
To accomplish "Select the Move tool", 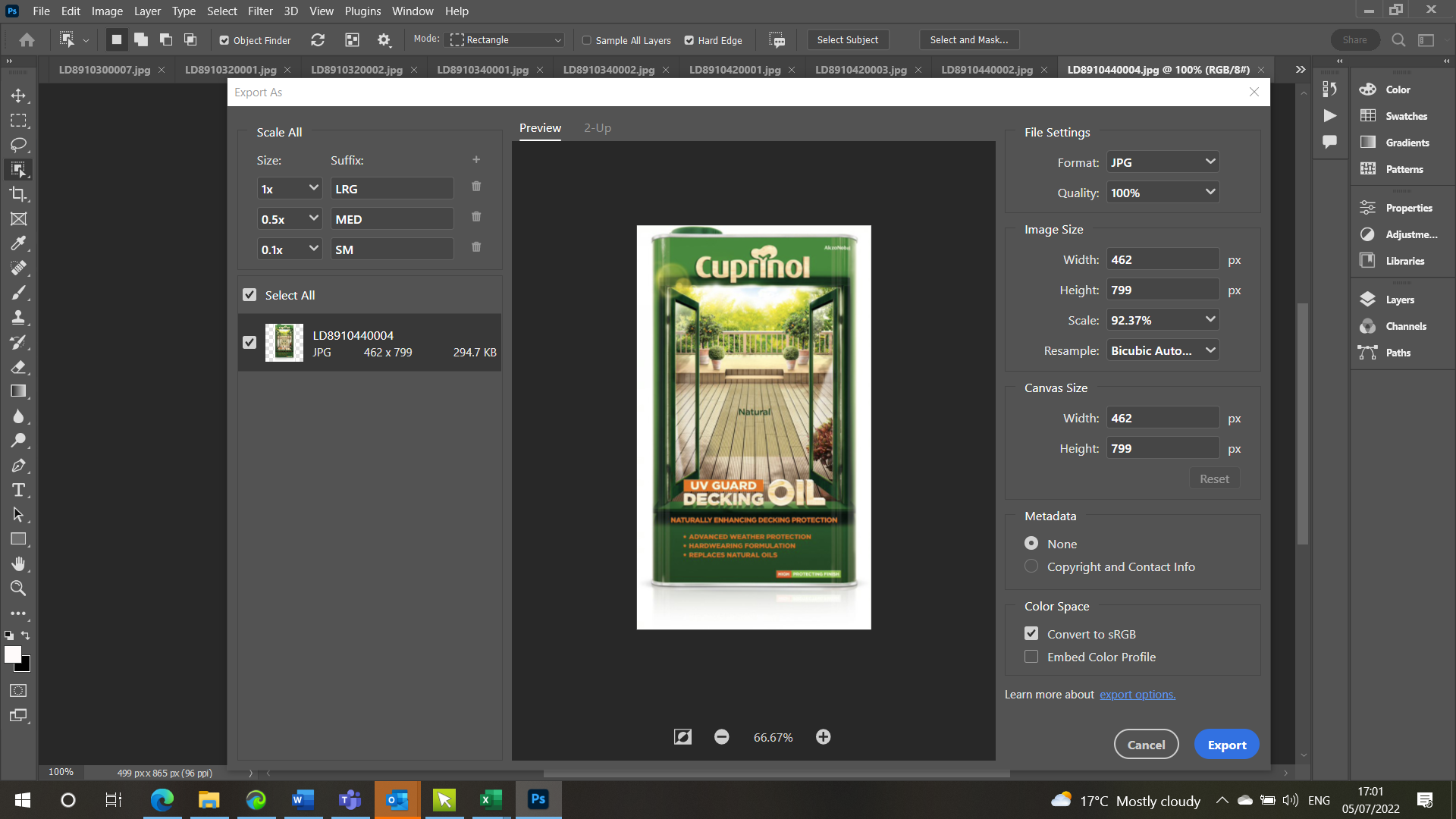I will [x=19, y=96].
